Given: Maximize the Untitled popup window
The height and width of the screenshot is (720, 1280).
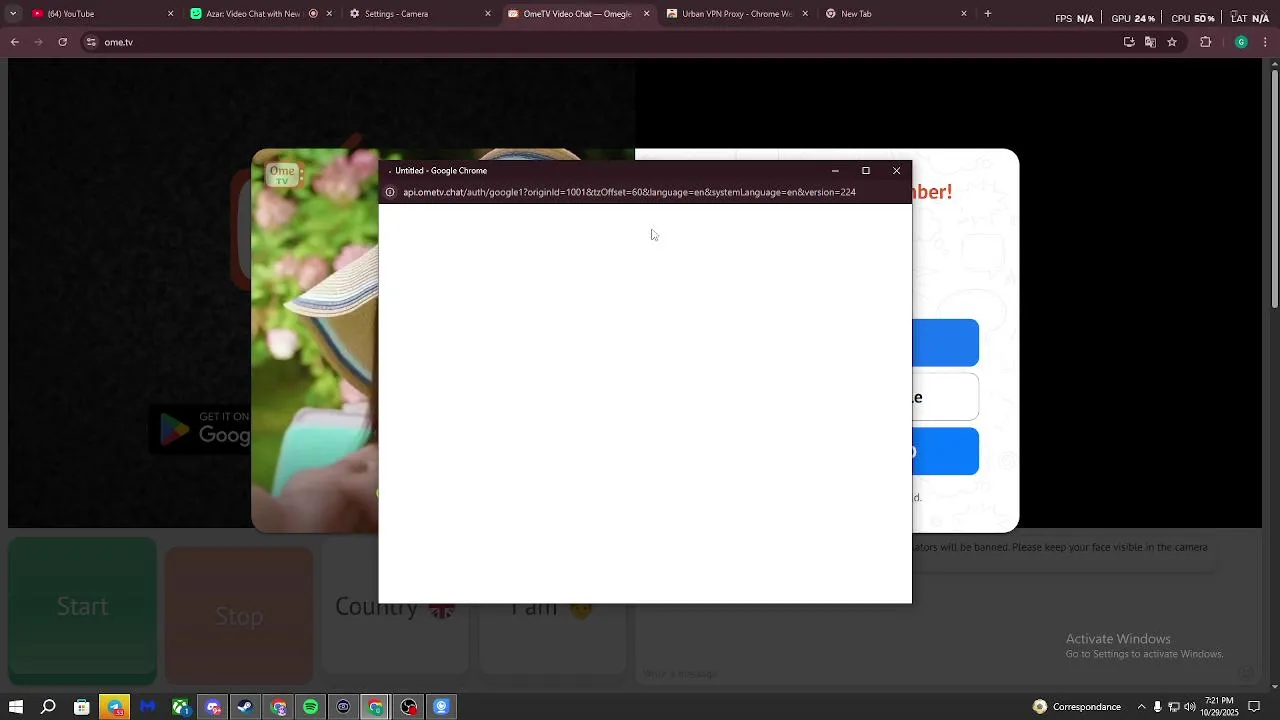Looking at the screenshot, I should 866,171.
